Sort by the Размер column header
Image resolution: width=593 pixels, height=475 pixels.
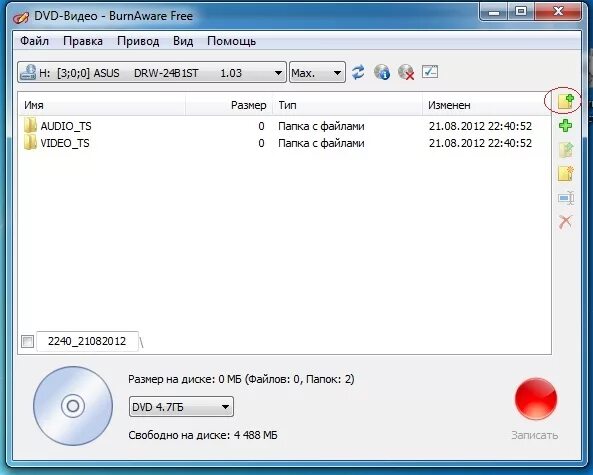point(229,105)
